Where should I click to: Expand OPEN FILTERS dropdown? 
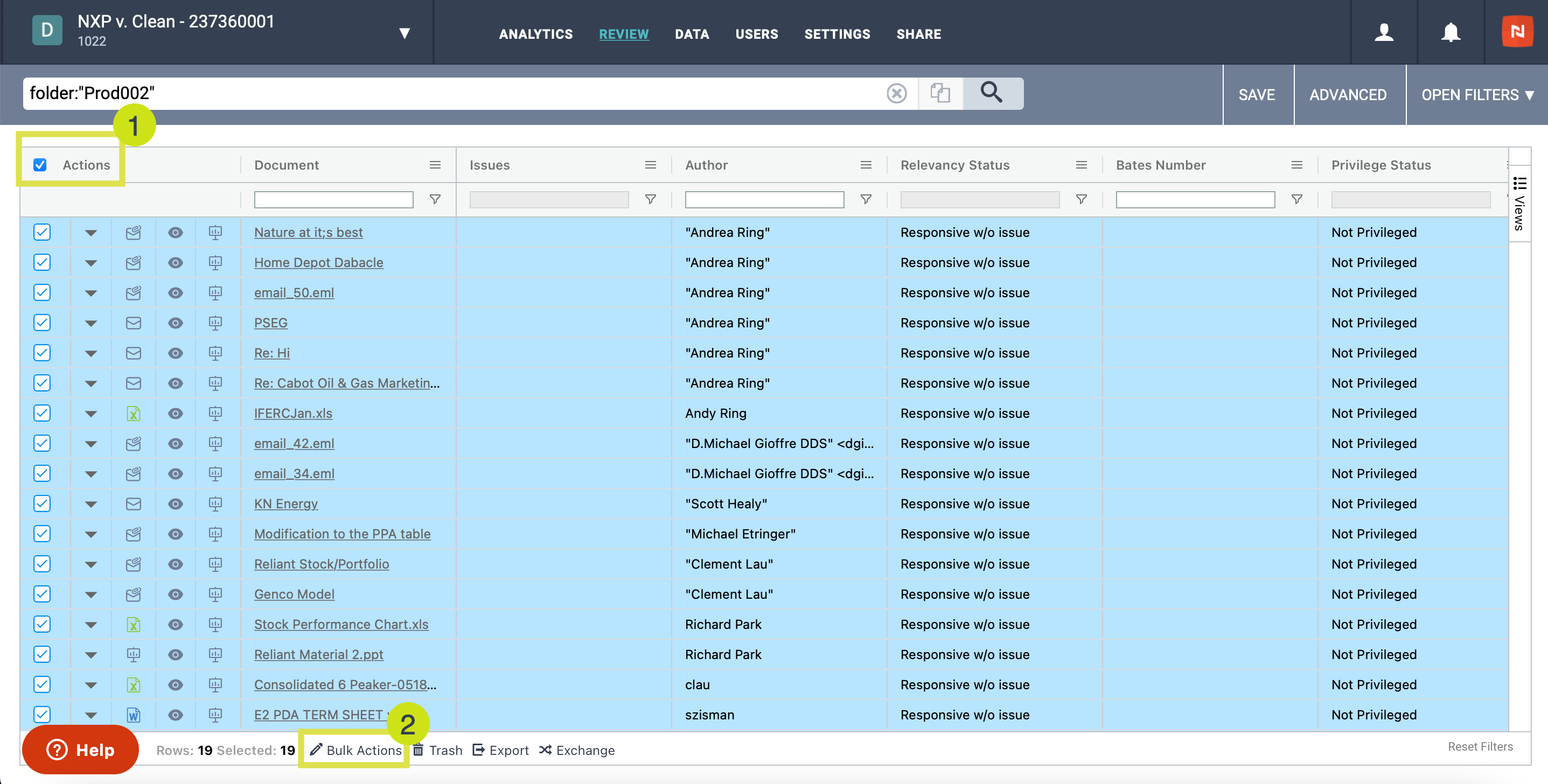pyautogui.click(x=1477, y=95)
